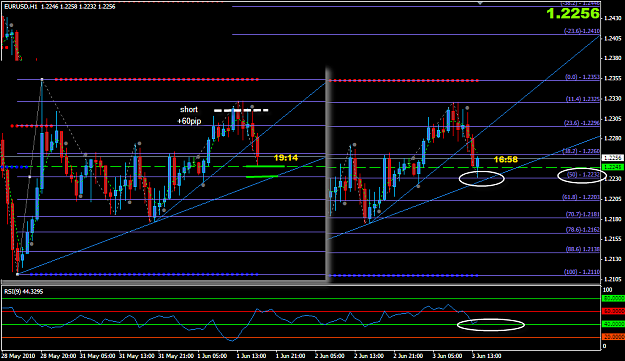Image resolution: width=625 pixels, height=361 pixels.
Task: Select the (61.8) - 1.2203 Fibonacci label
Action: point(582,197)
